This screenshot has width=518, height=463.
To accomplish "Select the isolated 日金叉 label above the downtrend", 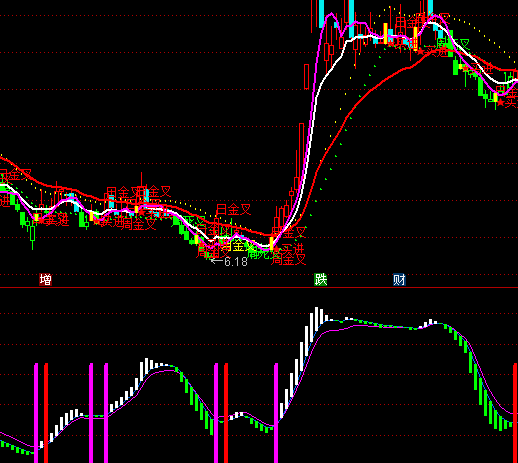I will tap(233, 210).
